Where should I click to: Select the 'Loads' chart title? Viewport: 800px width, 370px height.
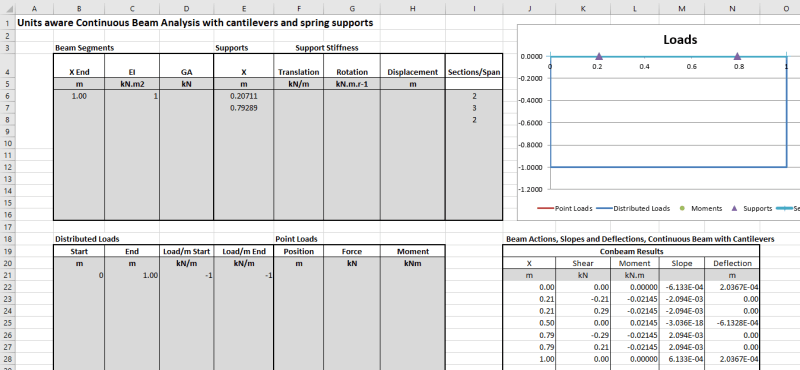tap(680, 40)
